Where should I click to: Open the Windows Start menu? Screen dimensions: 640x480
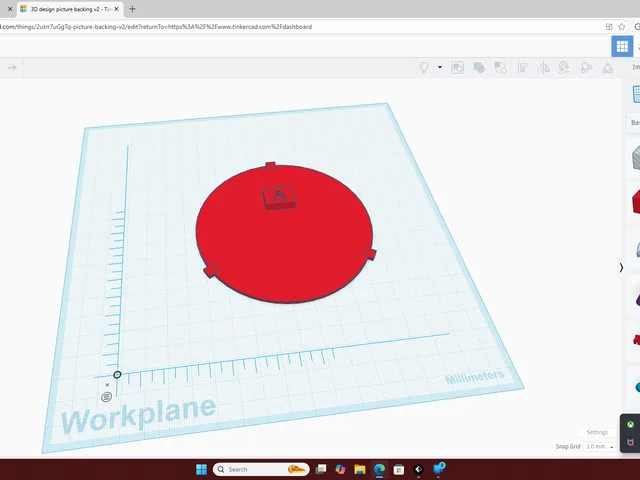202,469
